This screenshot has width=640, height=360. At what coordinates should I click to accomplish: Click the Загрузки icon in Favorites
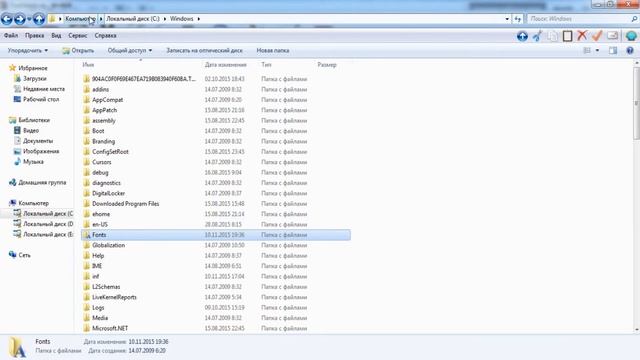[x=17, y=78]
